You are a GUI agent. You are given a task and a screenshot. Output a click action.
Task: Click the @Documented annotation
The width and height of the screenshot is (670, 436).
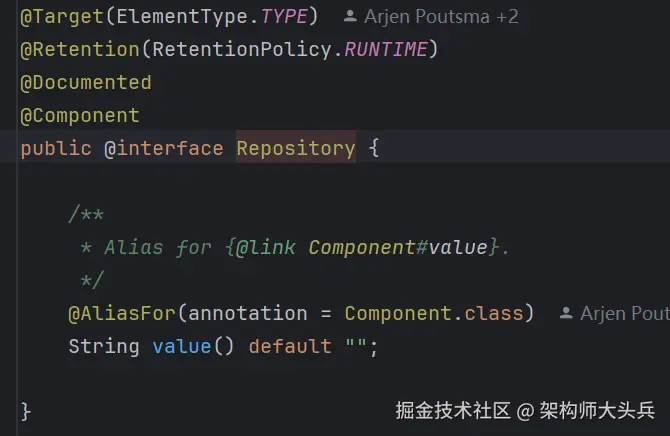(x=86, y=82)
